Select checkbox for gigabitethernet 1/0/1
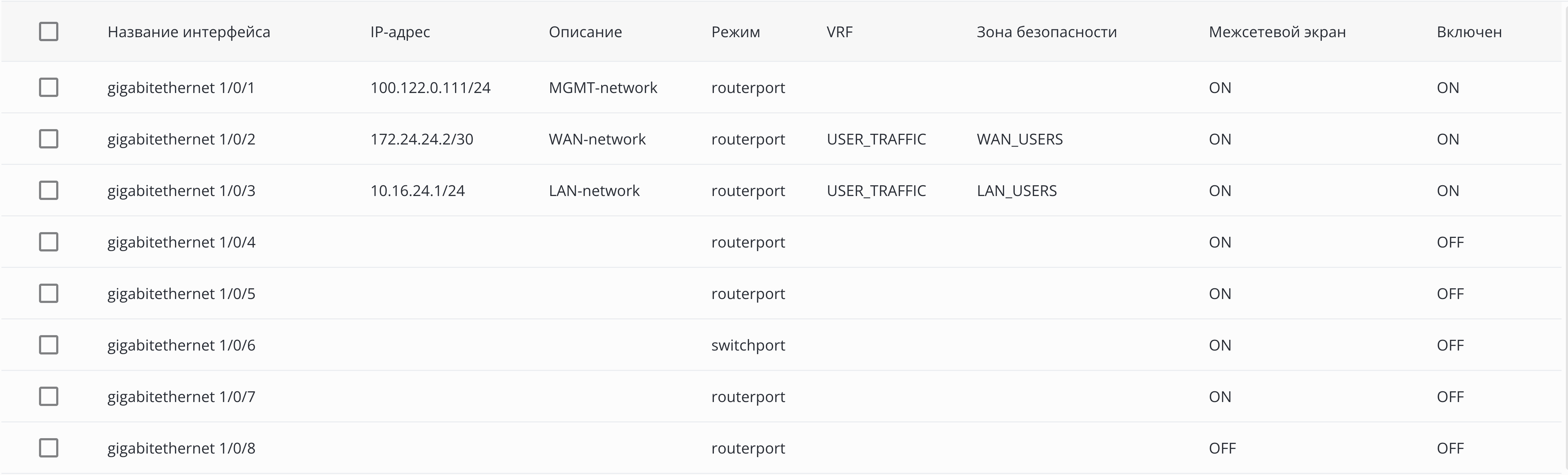 49,88
